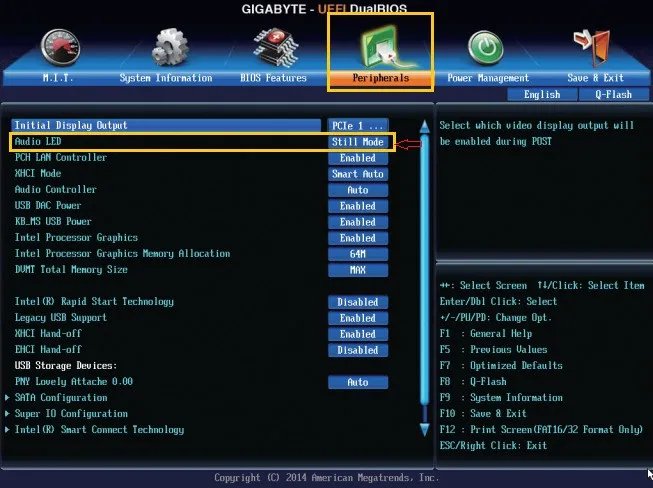This screenshot has width=653, height=488.
Task: Open DVMT Total Memory Size MAX value
Action: pyautogui.click(x=358, y=270)
